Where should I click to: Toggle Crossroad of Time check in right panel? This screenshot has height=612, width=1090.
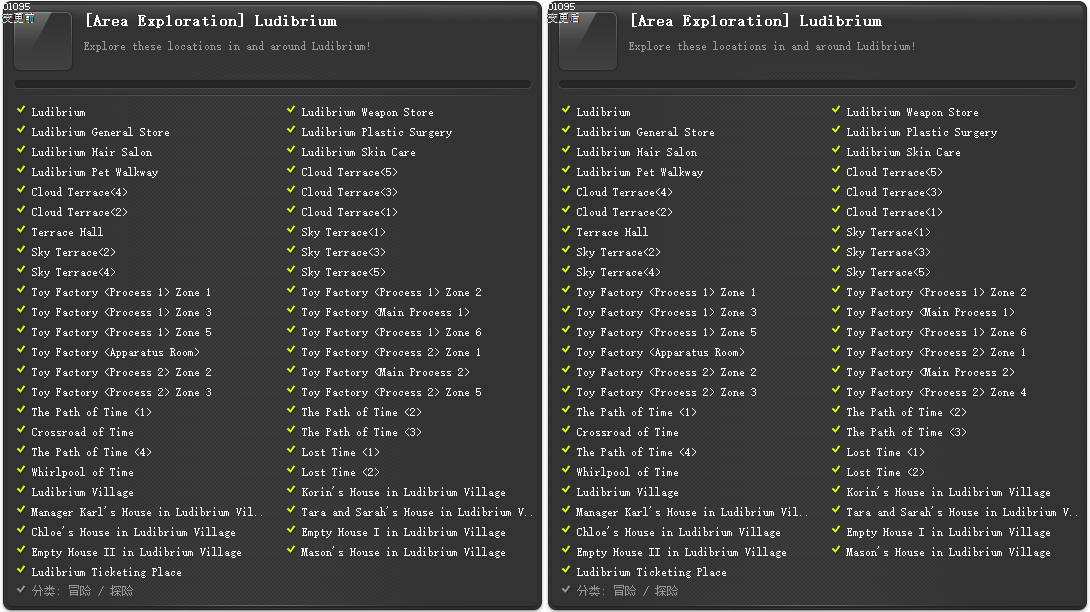tap(566, 431)
